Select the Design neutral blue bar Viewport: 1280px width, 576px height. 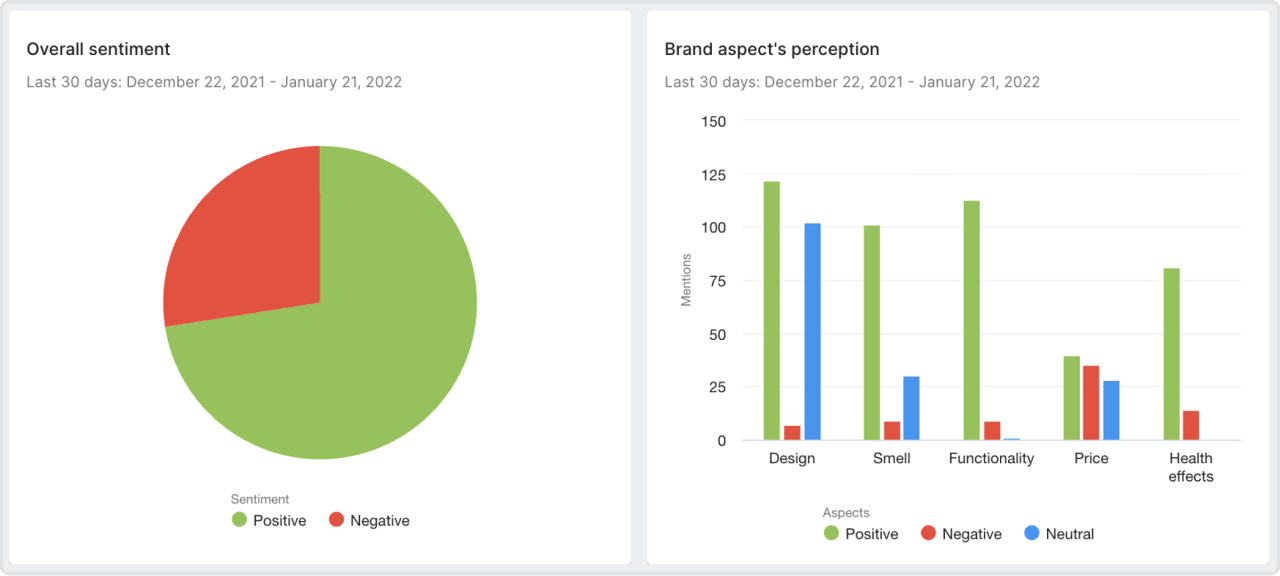tap(812, 332)
